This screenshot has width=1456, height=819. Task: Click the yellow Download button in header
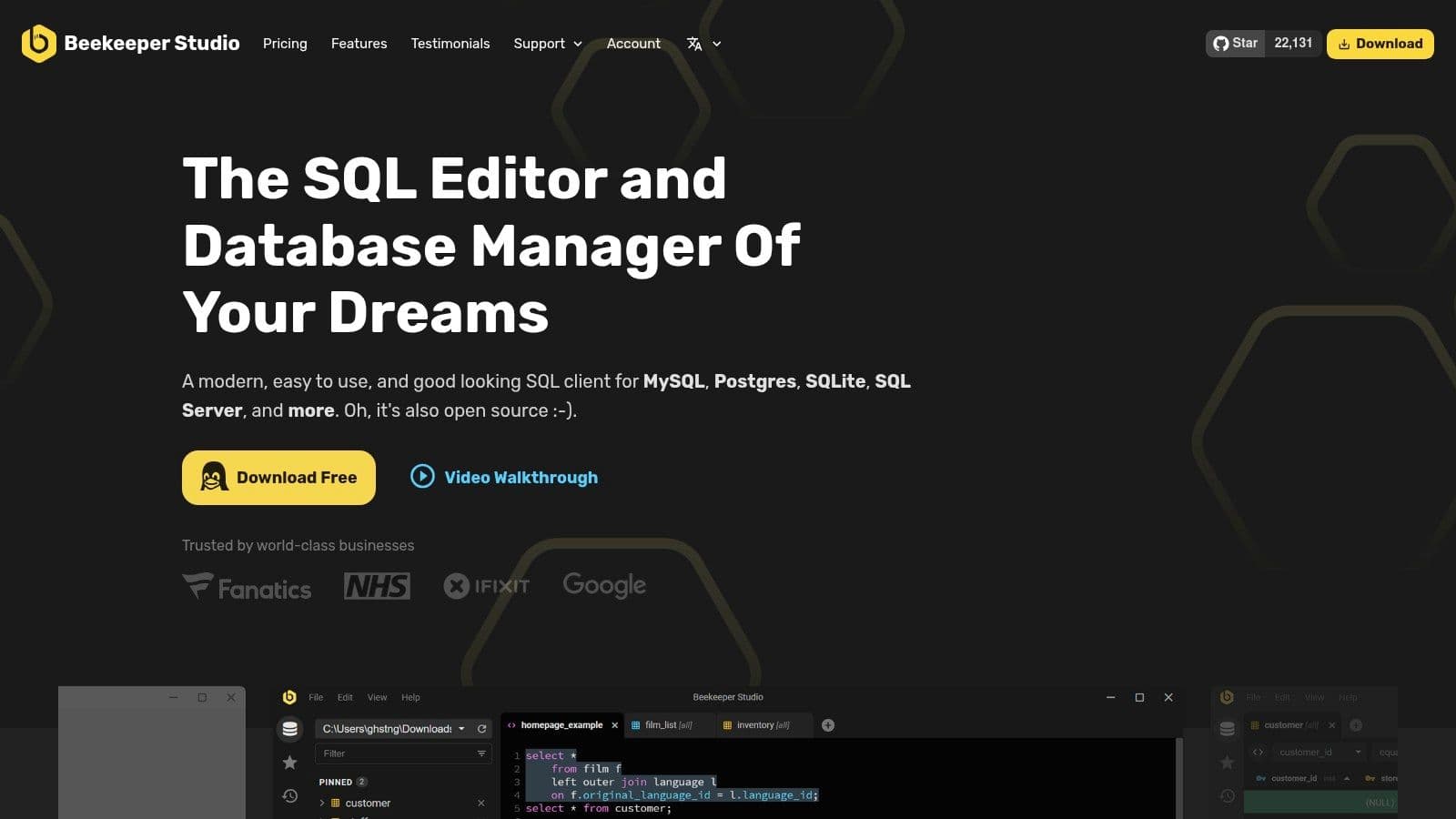tap(1380, 44)
